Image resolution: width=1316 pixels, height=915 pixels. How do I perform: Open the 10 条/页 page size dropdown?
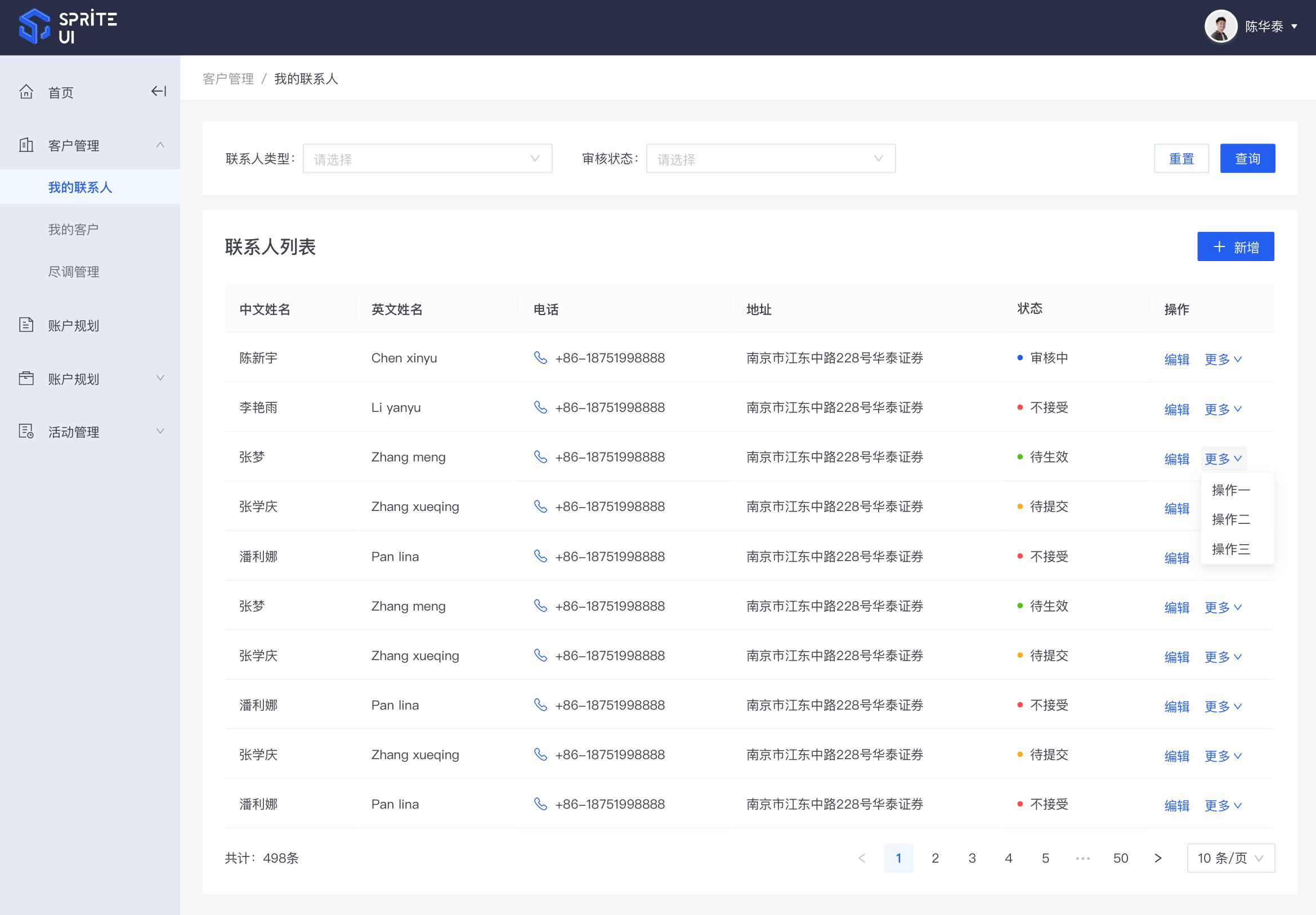(1231, 858)
